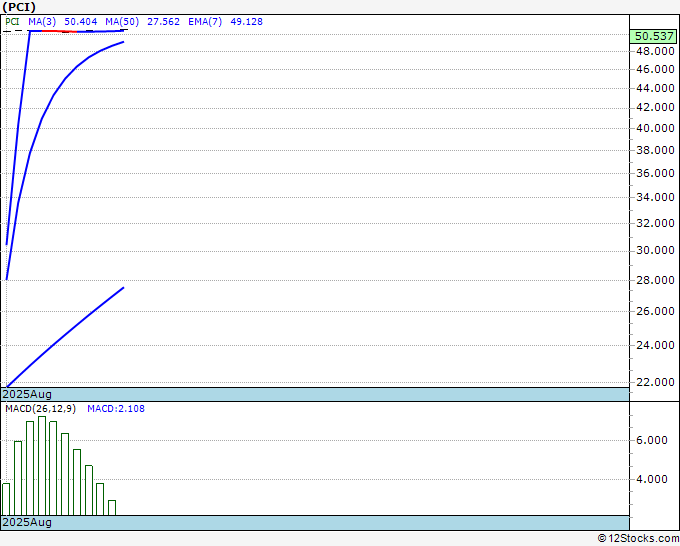680x546 pixels.
Task: Click the MACD(26,12,9) indicator label
Action: tap(40, 409)
